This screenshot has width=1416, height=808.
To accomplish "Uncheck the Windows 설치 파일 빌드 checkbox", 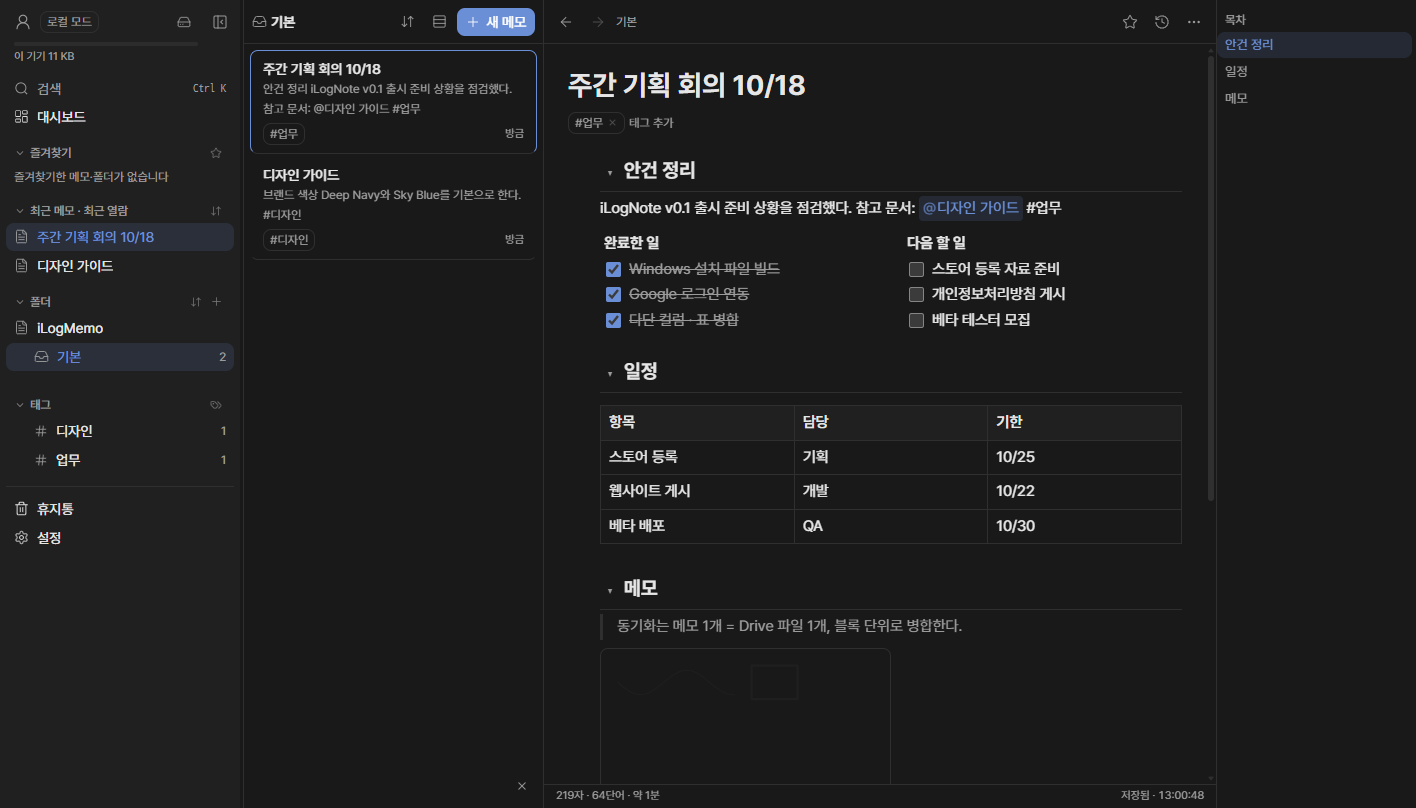I will click(614, 269).
